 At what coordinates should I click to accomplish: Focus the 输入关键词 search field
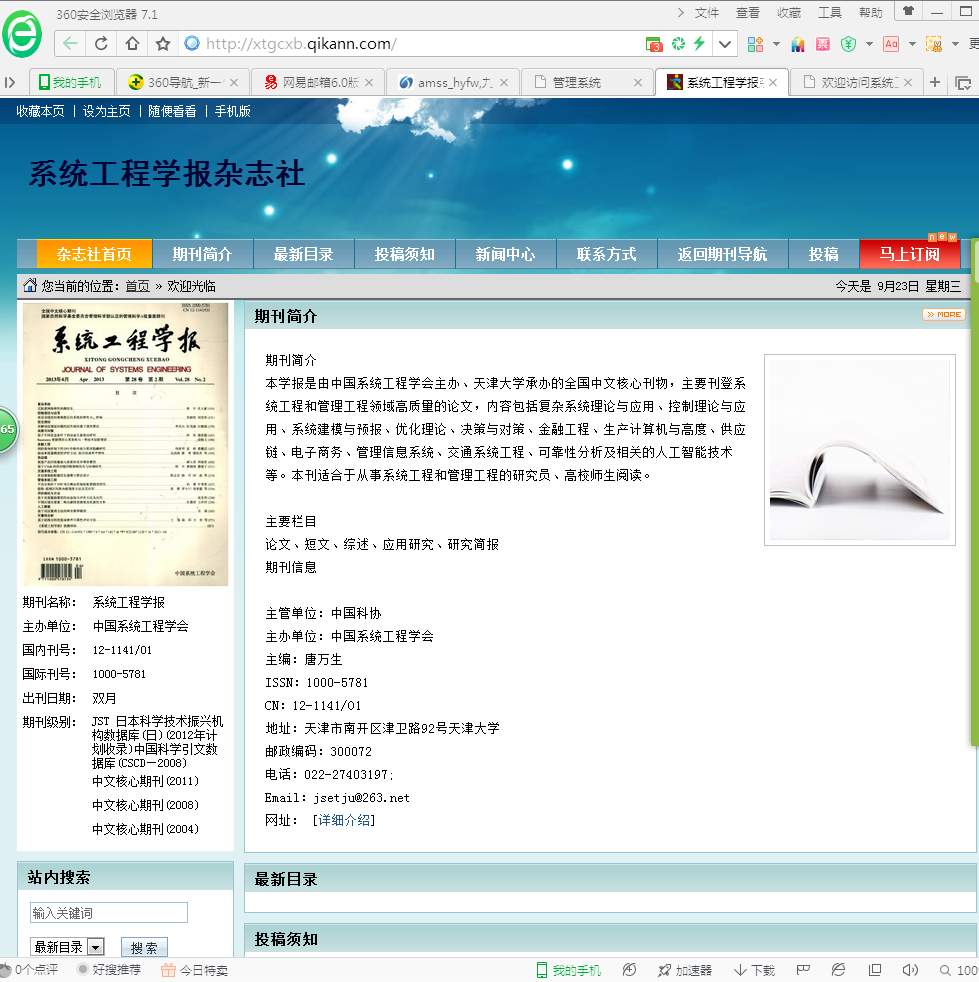[108, 912]
